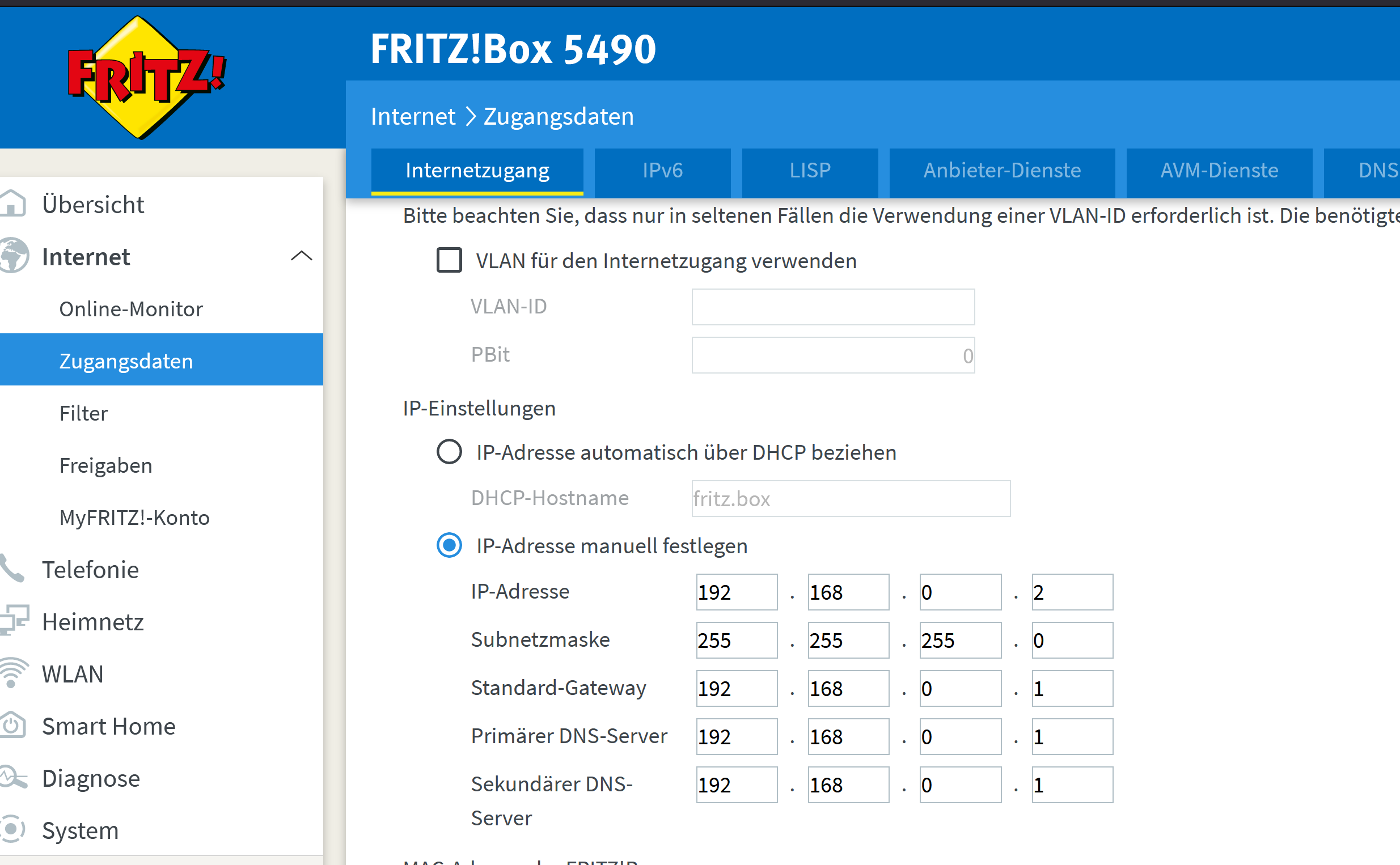Click the Heimnetz network icon
1400x865 pixels.
click(14, 621)
